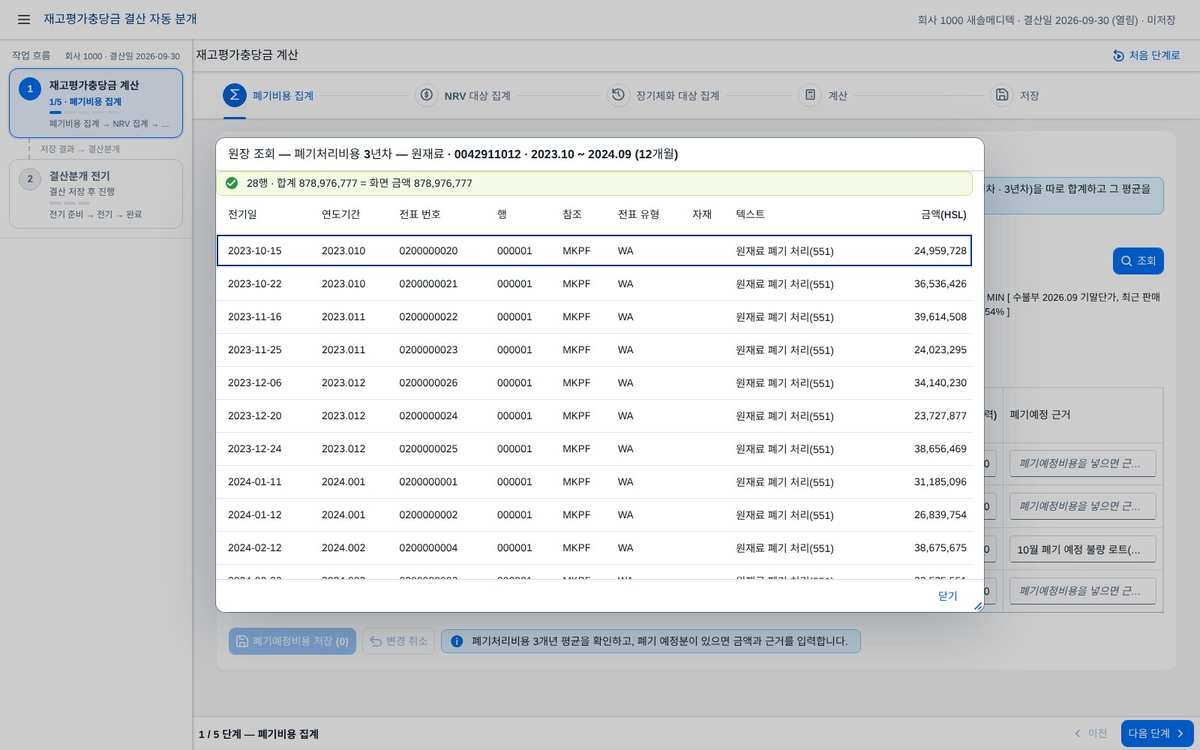
Task: Click amount 38,675,675
Action: [x=940, y=548]
